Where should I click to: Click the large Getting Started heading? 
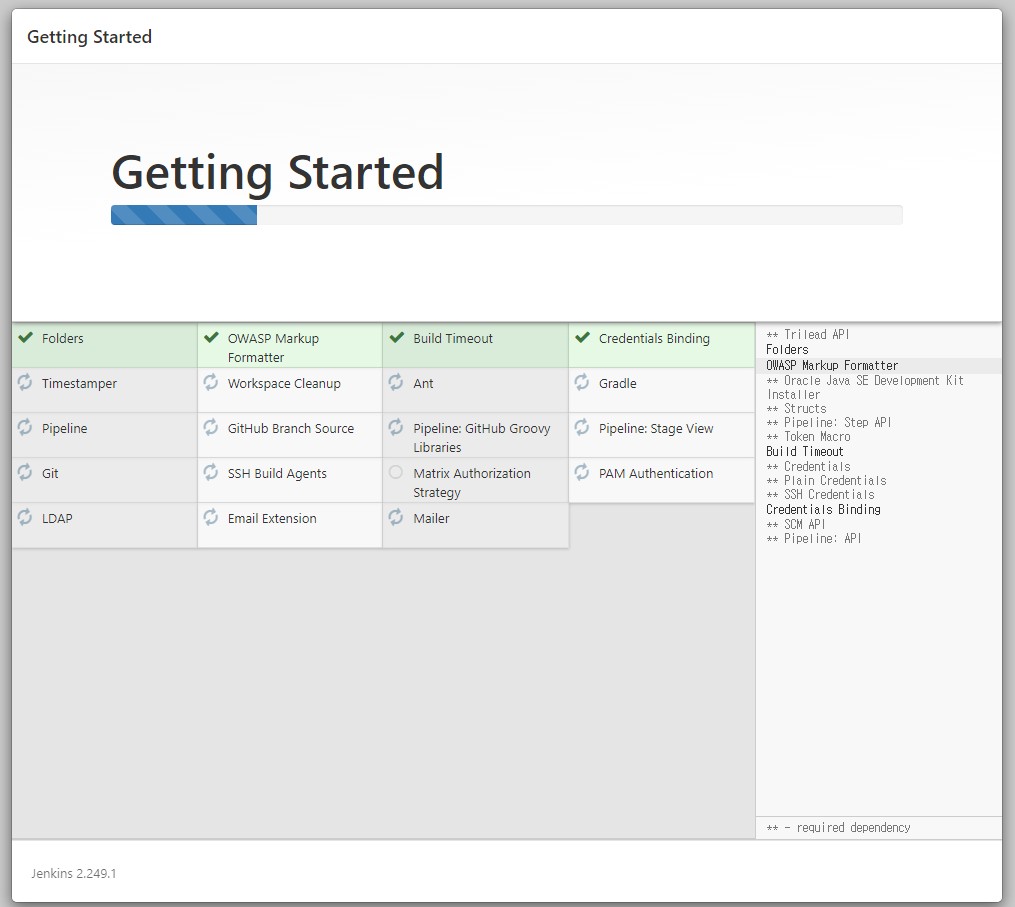coord(278,172)
